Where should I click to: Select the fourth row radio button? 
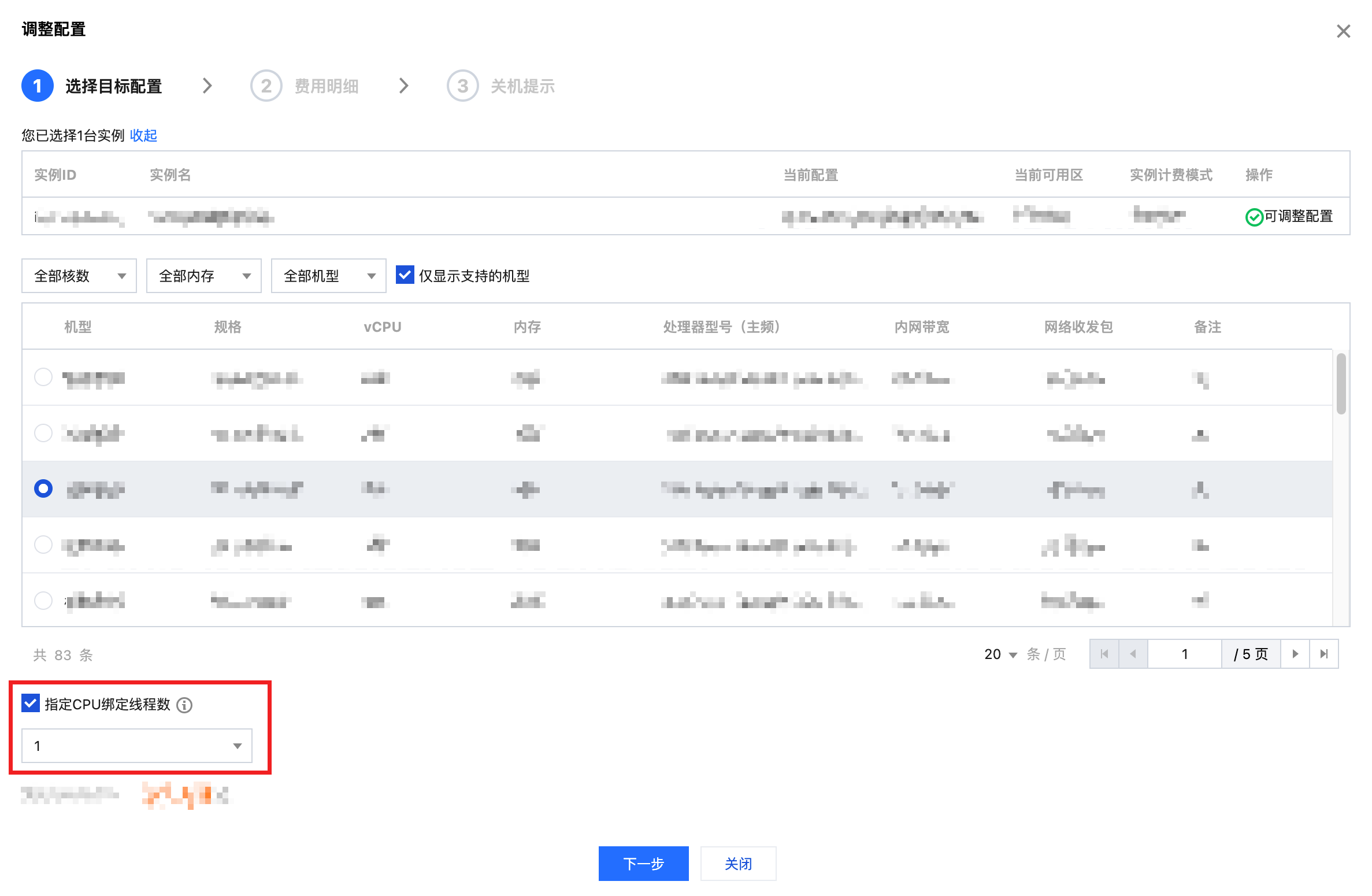point(43,545)
